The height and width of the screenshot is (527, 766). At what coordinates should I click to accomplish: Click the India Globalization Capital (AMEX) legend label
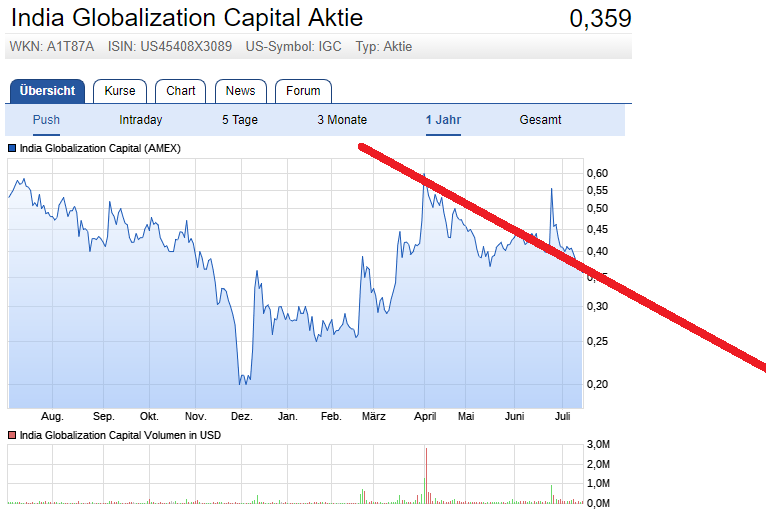click(100, 148)
